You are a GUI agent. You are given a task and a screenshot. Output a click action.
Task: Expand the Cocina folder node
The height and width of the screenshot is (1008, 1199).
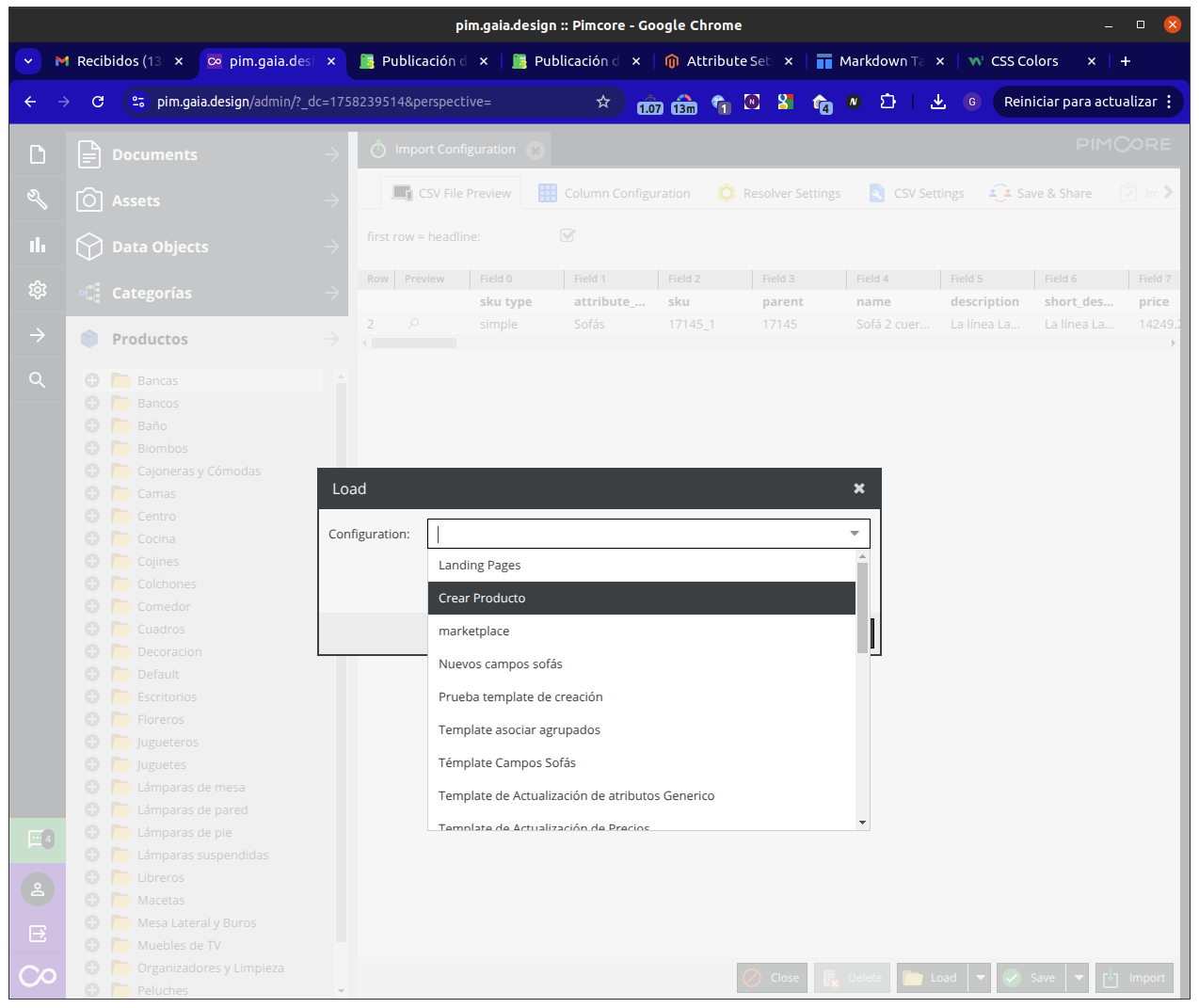(x=92, y=538)
